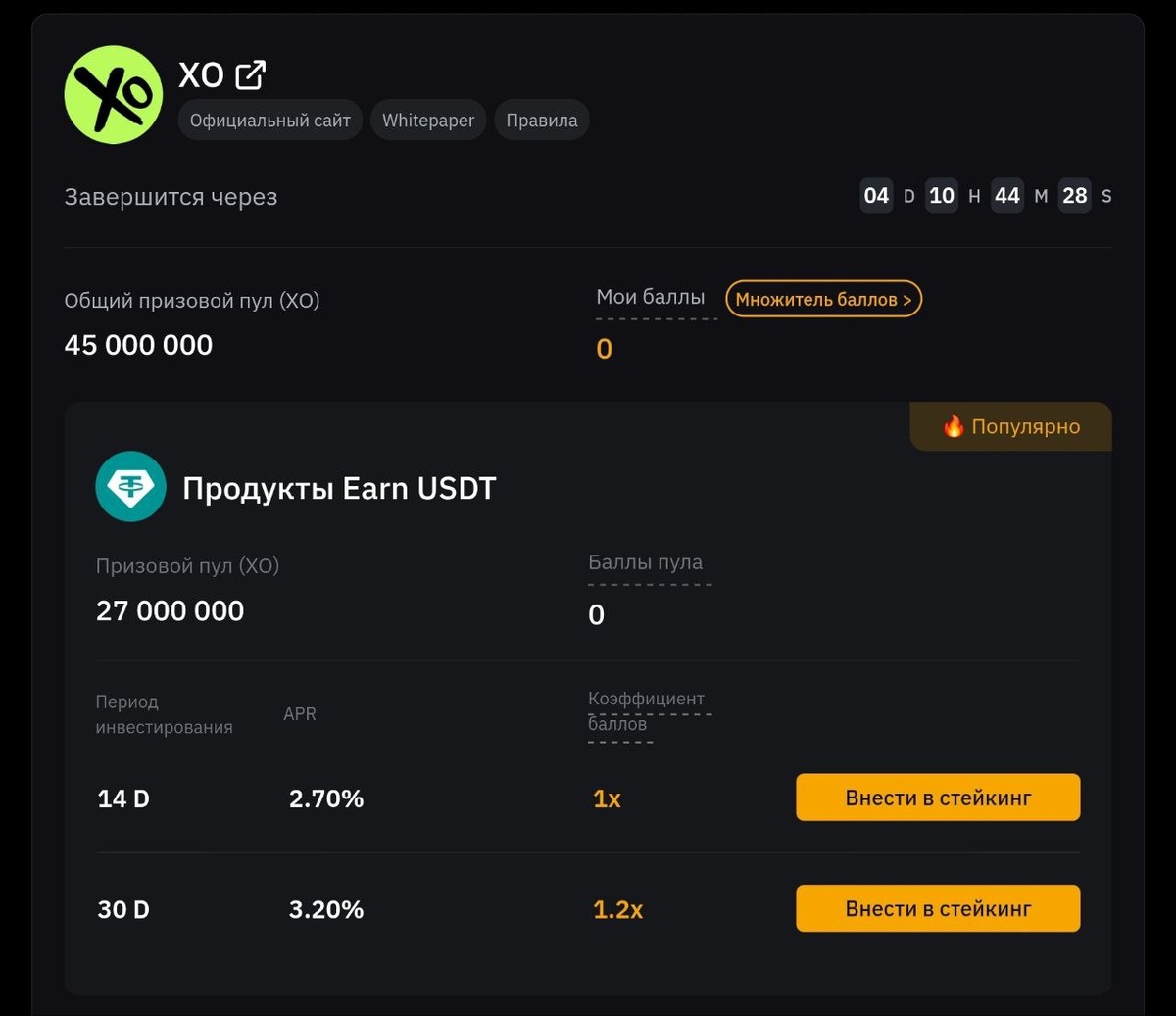Click the fire icon on the Популярно badge
The image size is (1176, 1016).
[954, 426]
